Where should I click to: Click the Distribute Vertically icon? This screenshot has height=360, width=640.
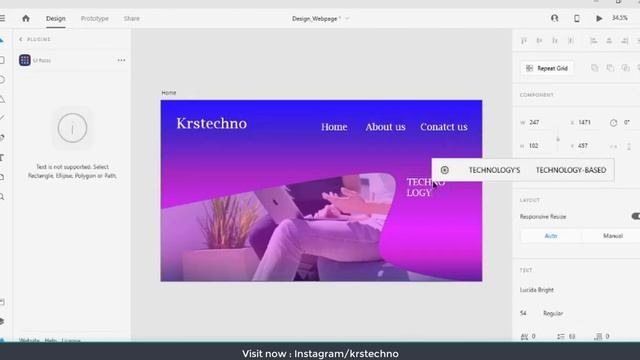point(571,40)
